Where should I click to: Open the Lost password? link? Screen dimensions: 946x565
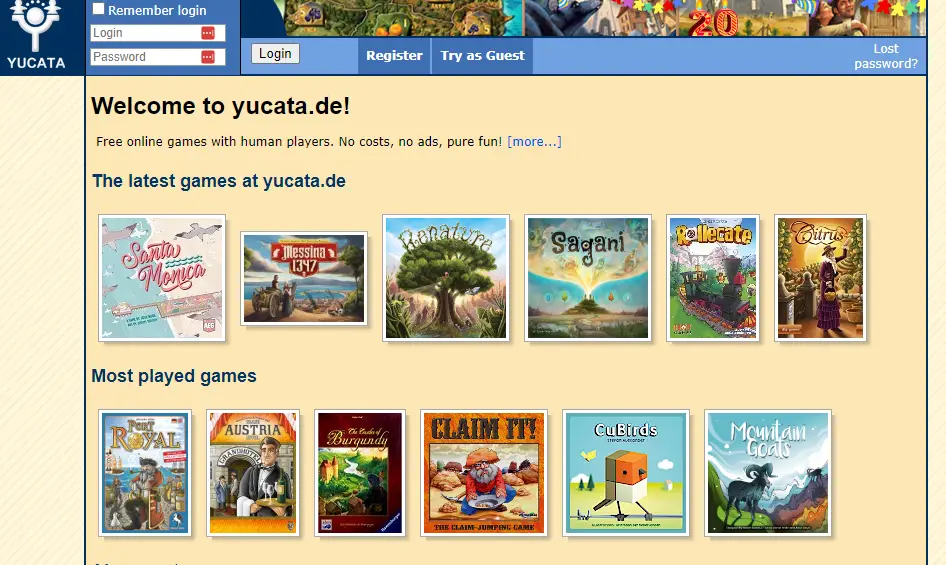(886, 56)
